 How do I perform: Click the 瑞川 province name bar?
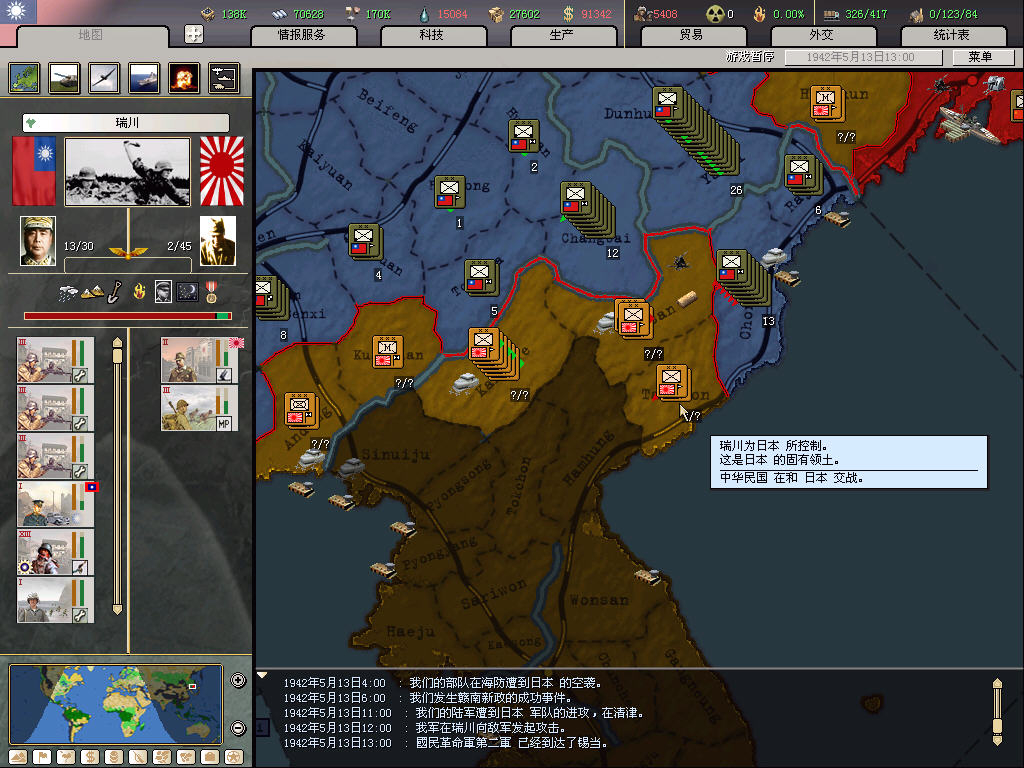coord(126,123)
